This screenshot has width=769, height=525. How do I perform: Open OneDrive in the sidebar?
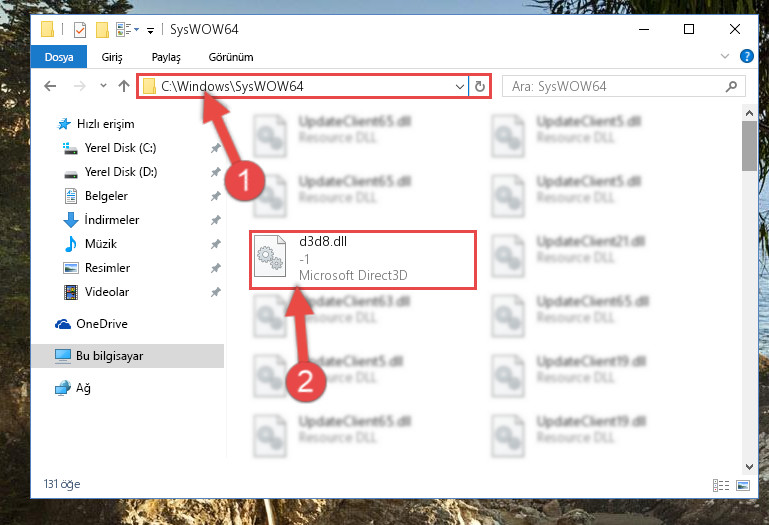102,324
